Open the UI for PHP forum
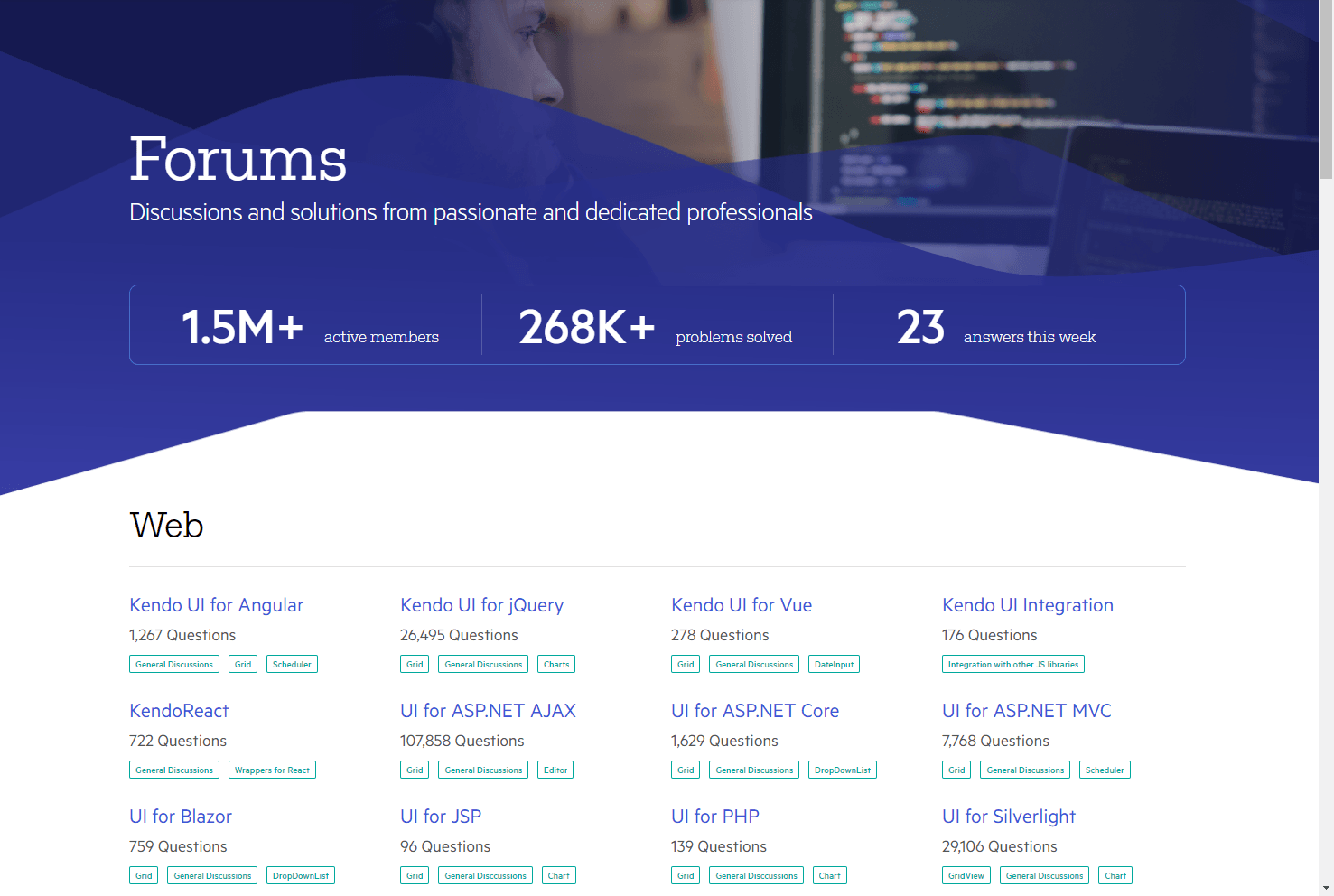The height and width of the screenshot is (896, 1334). coord(715,817)
